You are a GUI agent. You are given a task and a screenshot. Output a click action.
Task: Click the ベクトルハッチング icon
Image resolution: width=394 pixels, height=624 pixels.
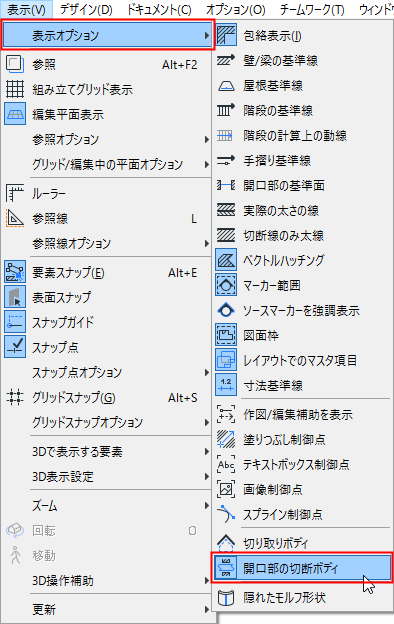[x=226, y=260]
